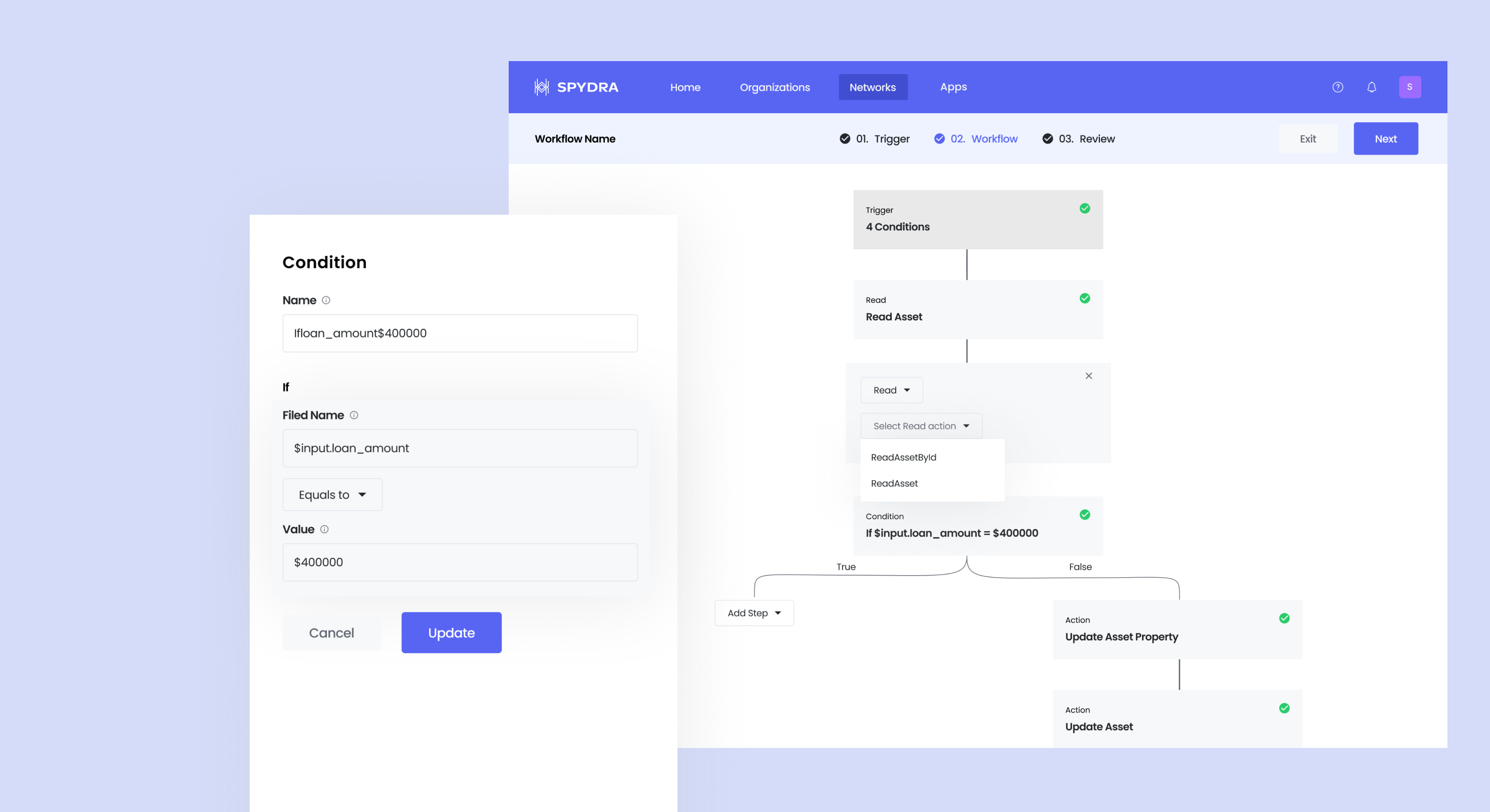This screenshot has height=812, width=1490.
Task: Click the Spydra logo icon
Action: click(x=542, y=87)
